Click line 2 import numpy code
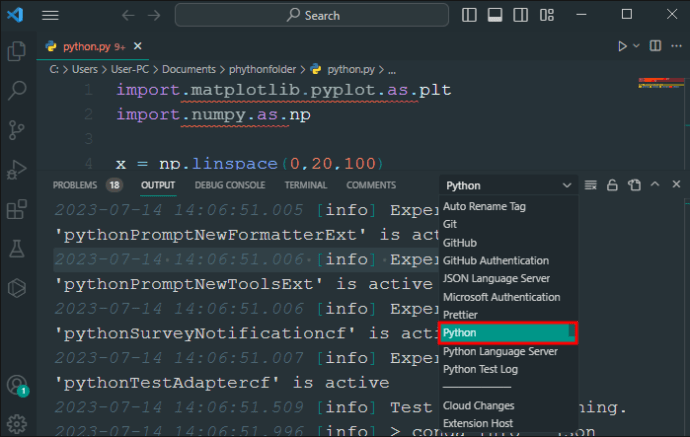 (213, 115)
